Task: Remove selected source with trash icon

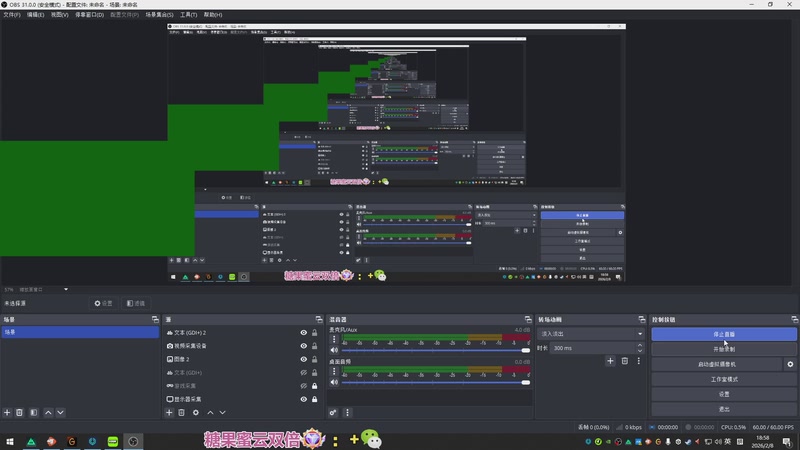Action: tap(182, 412)
